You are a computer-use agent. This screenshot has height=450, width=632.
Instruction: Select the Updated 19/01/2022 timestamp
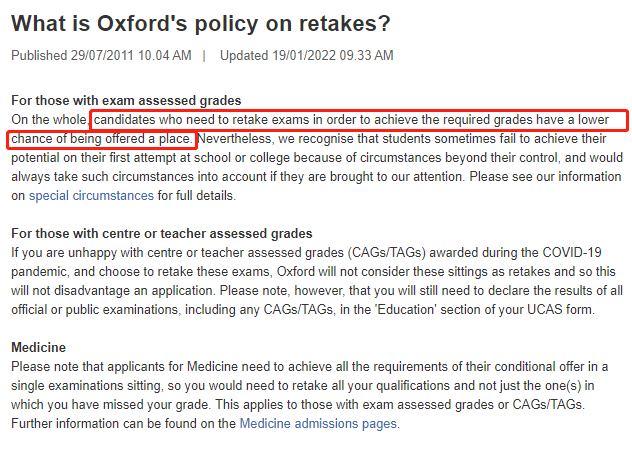click(x=306, y=55)
